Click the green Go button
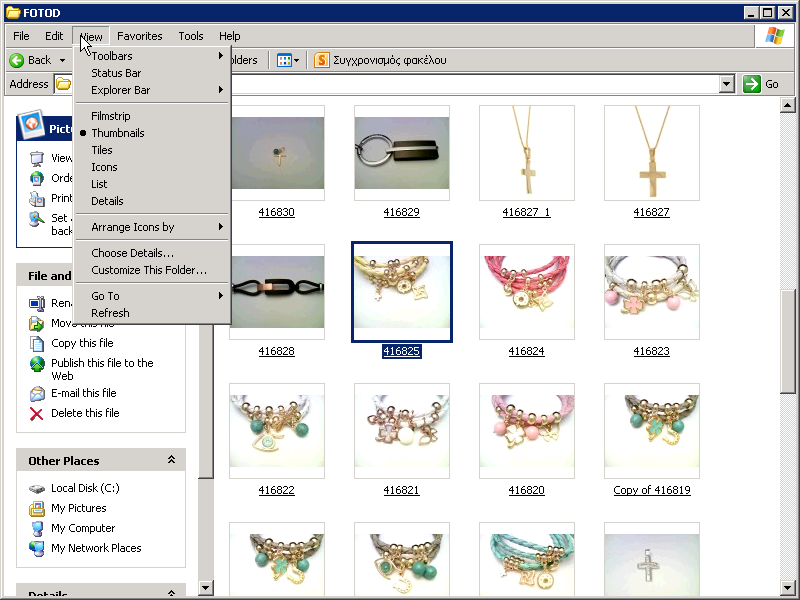This screenshot has width=800, height=600. click(x=761, y=84)
